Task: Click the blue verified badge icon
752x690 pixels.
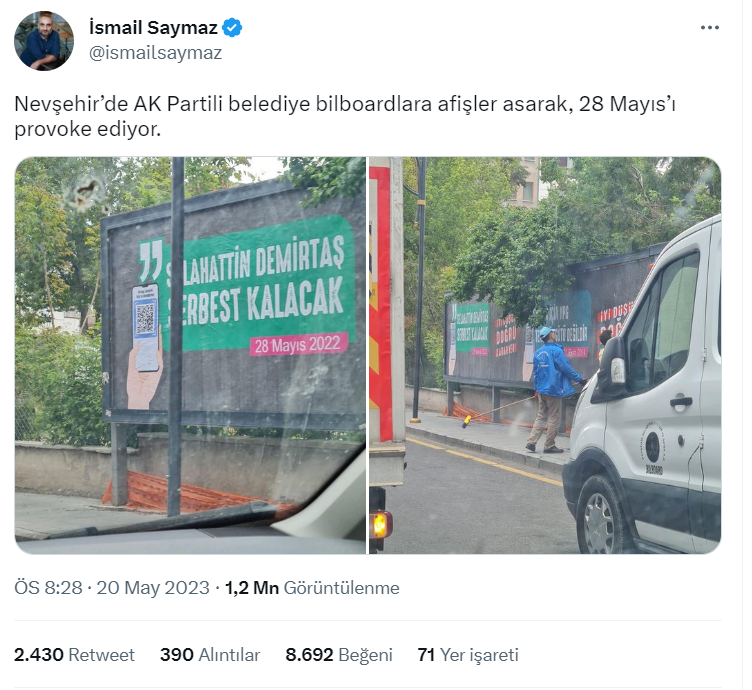Action: tap(233, 28)
